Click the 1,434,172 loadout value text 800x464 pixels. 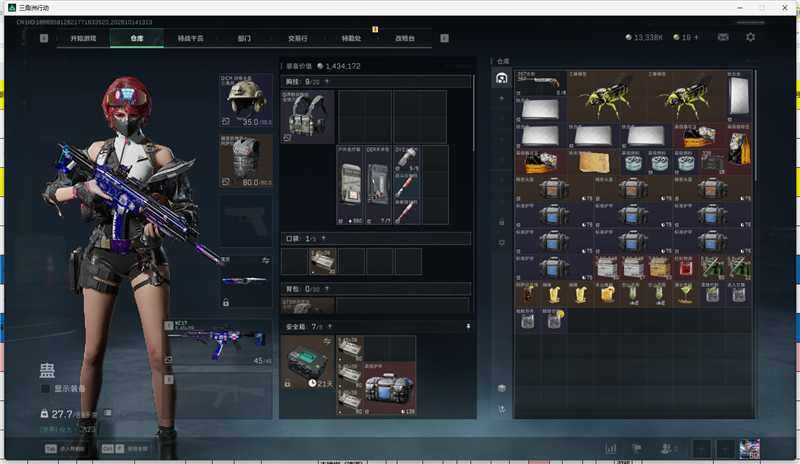click(343, 66)
